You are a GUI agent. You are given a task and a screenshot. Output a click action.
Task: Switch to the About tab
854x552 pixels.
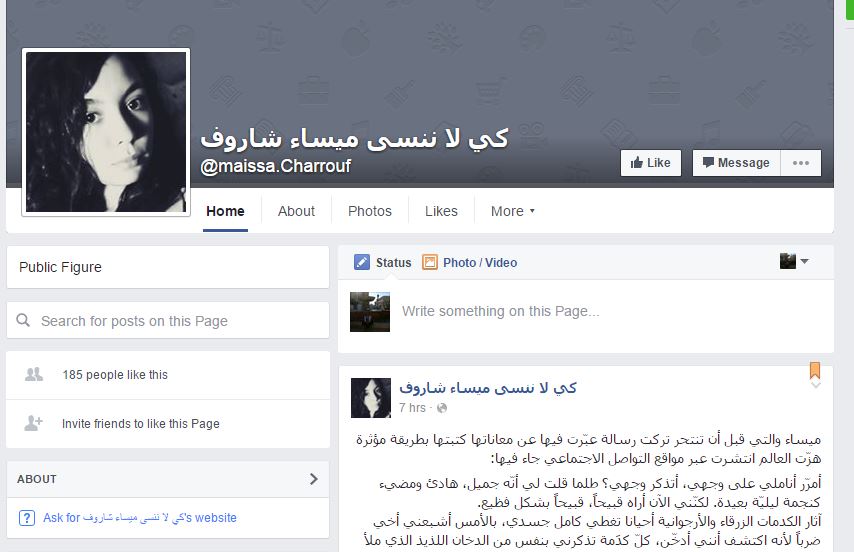point(296,211)
